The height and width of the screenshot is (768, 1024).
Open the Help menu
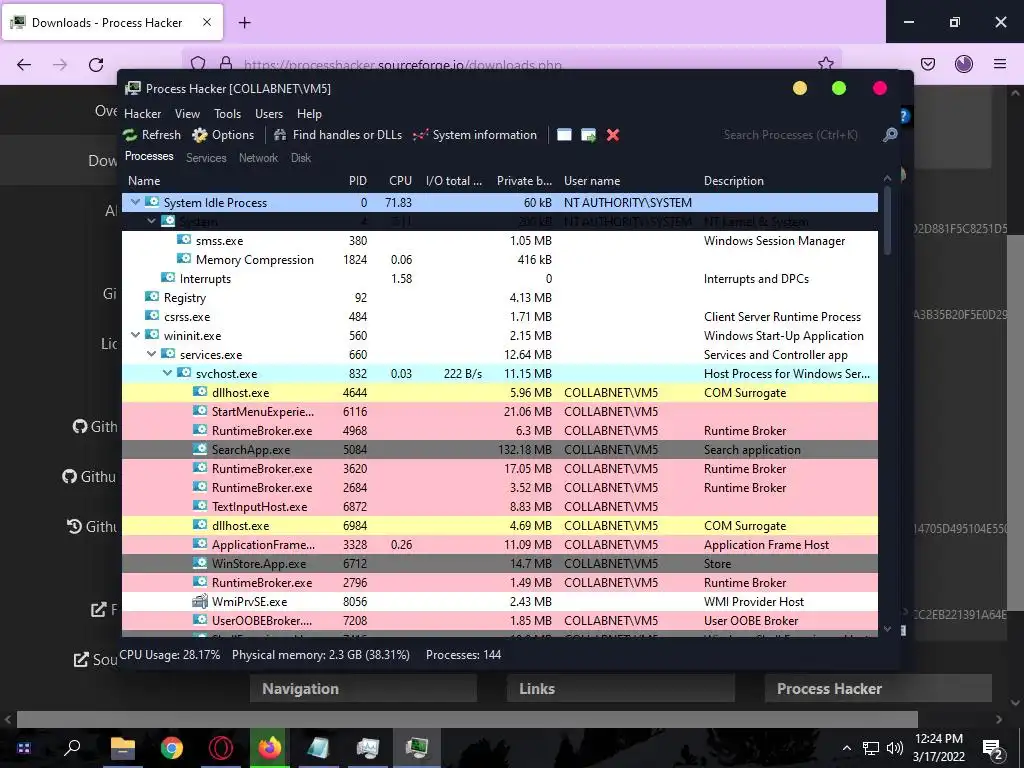coord(309,114)
